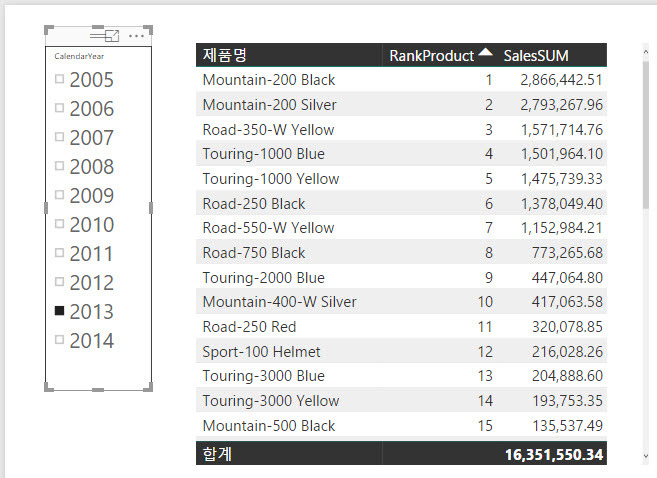Click the table scrollbar up arrow
This screenshot has height=478, width=657.
click(x=645, y=52)
